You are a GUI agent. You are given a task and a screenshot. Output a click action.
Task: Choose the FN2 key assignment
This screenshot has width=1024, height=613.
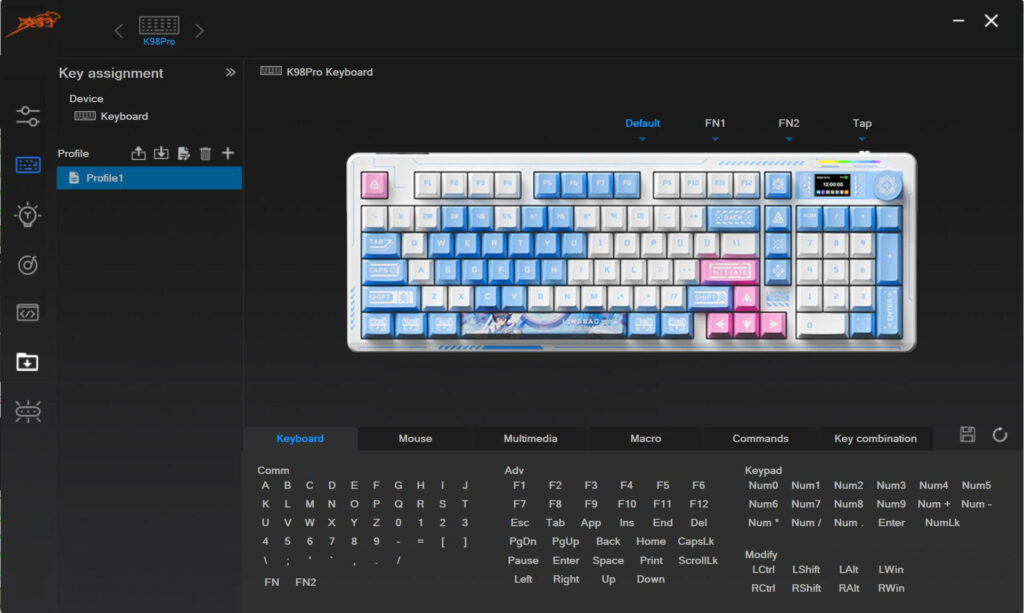point(306,582)
